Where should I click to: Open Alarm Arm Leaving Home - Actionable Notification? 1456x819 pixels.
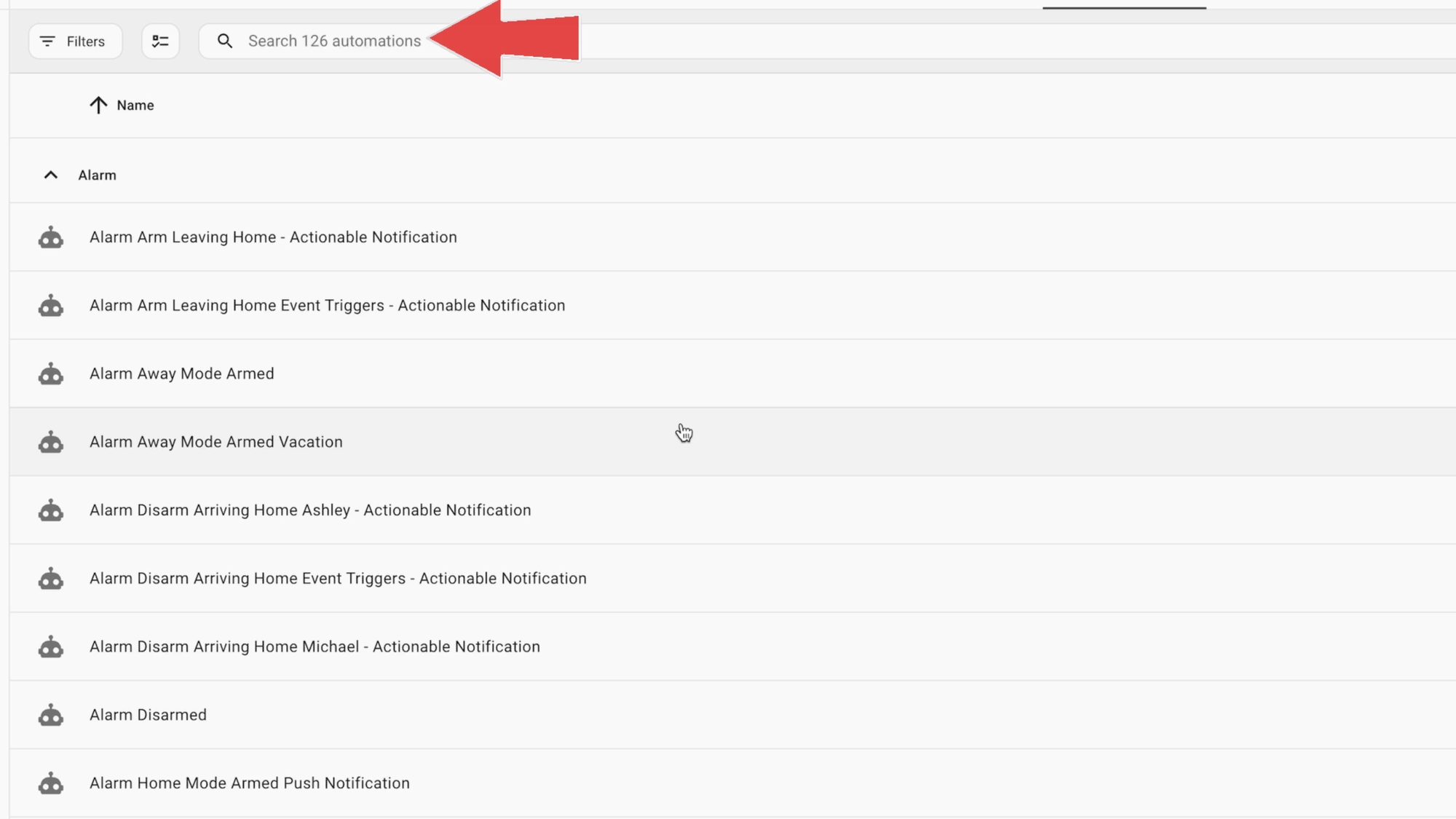(273, 237)
